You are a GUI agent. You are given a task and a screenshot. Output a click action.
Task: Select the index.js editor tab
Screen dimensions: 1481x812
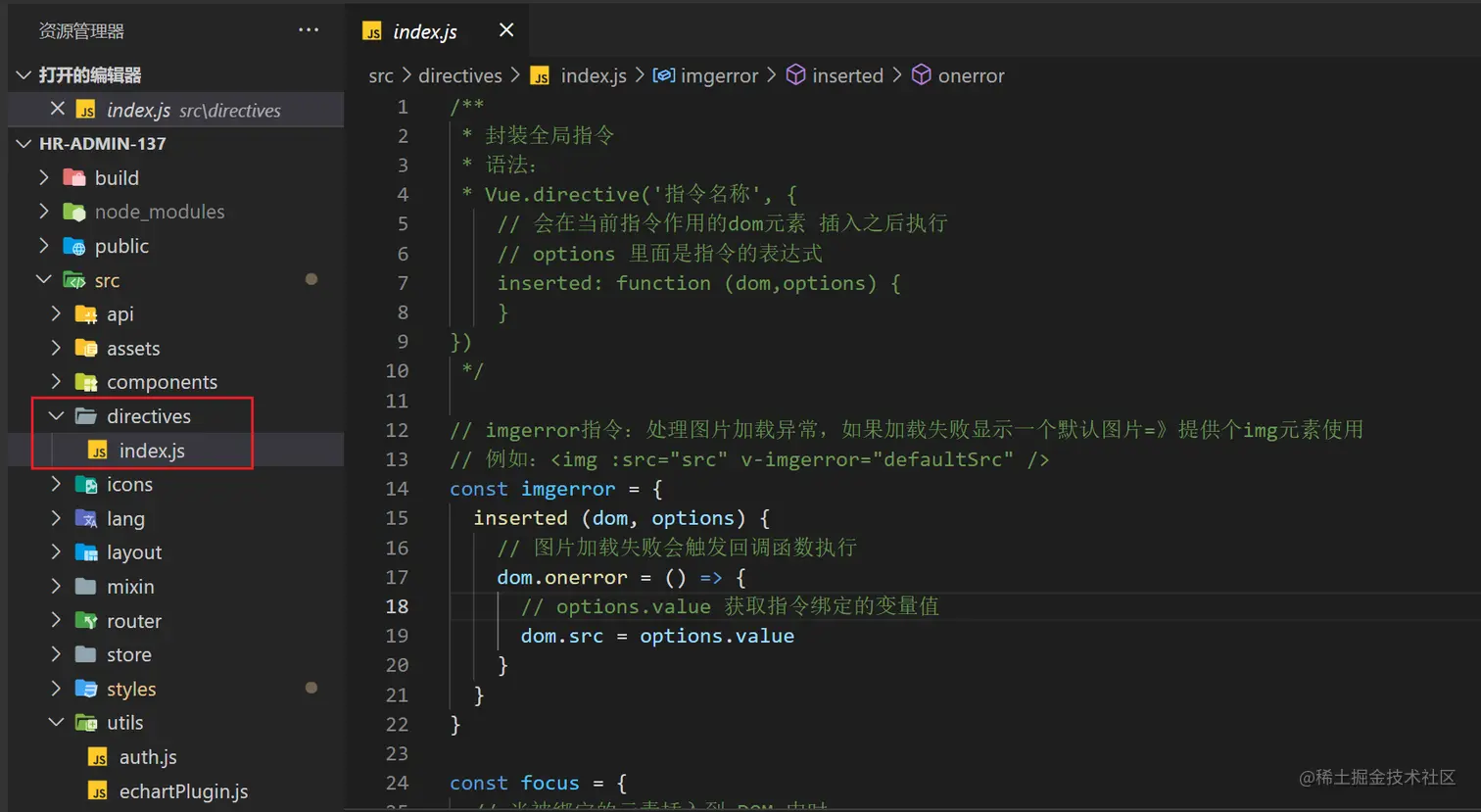[x=424, y=31]
